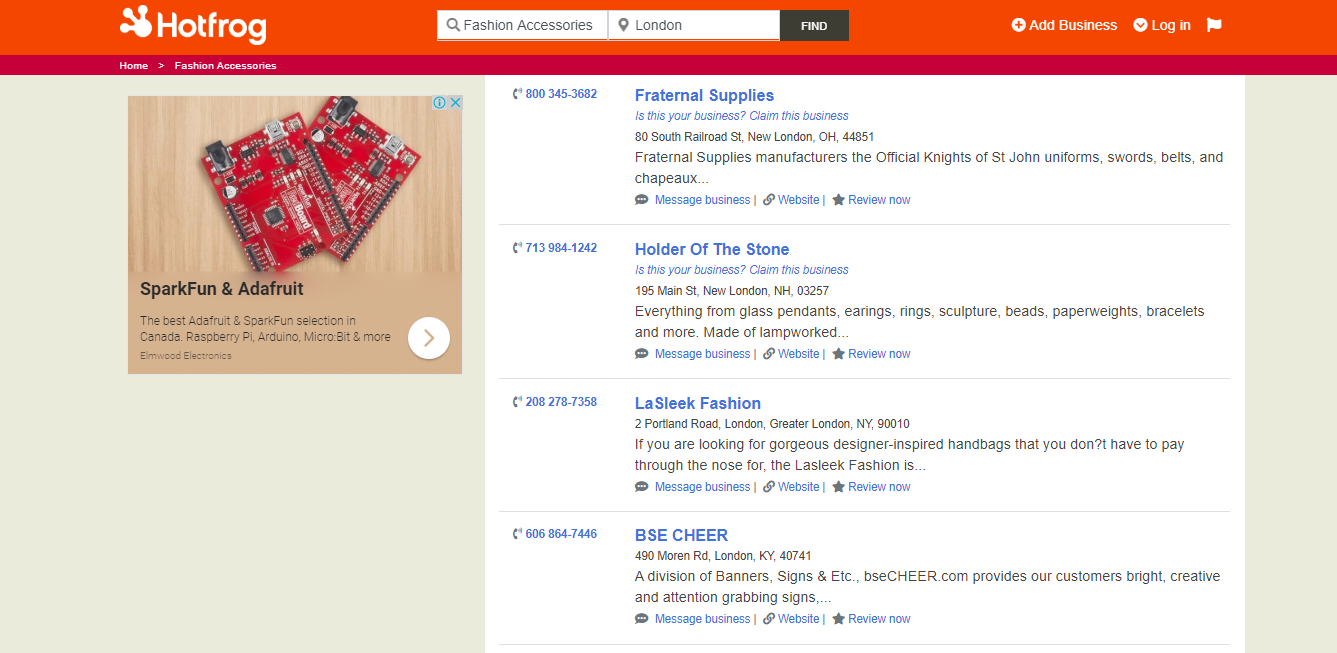
Task: Expand the Log in dropdown
Action: (1162, 25)
